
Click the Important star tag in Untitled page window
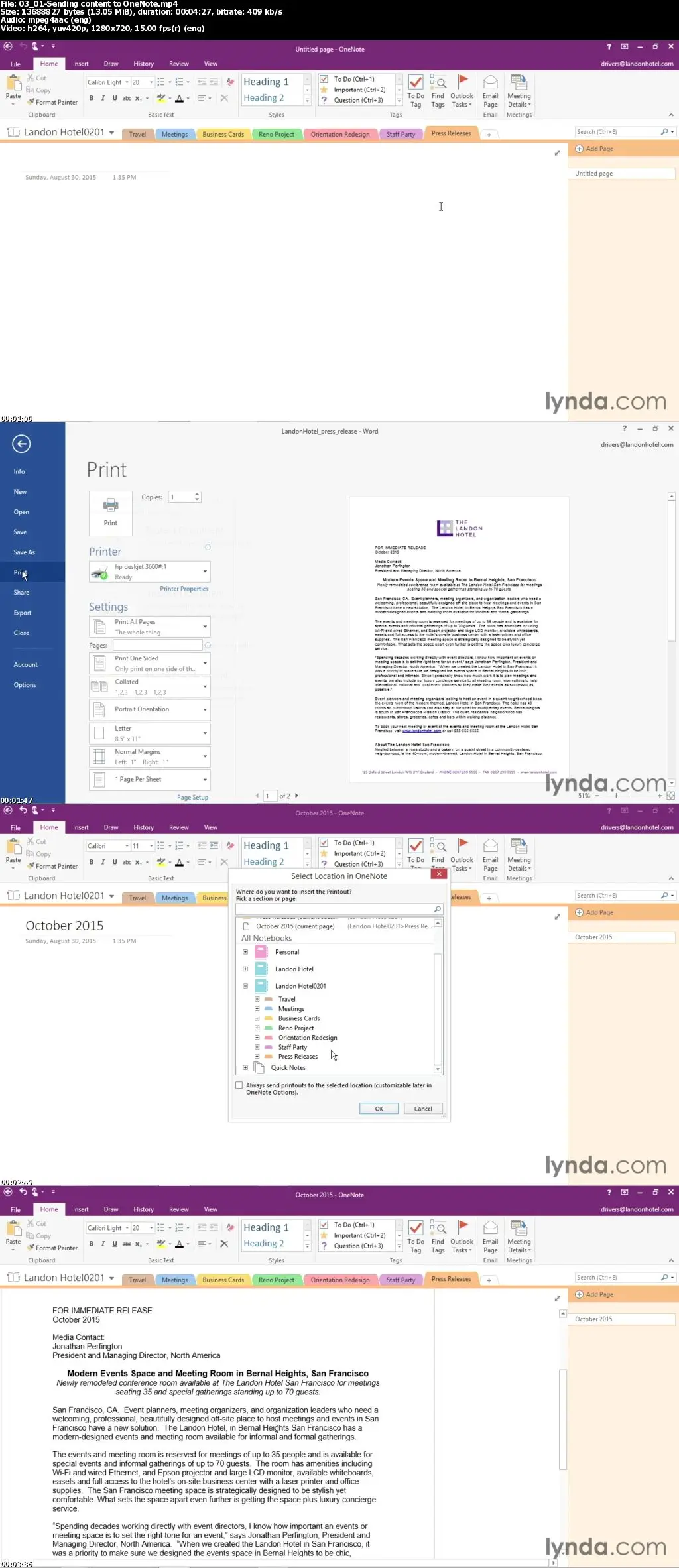point(359,90)
